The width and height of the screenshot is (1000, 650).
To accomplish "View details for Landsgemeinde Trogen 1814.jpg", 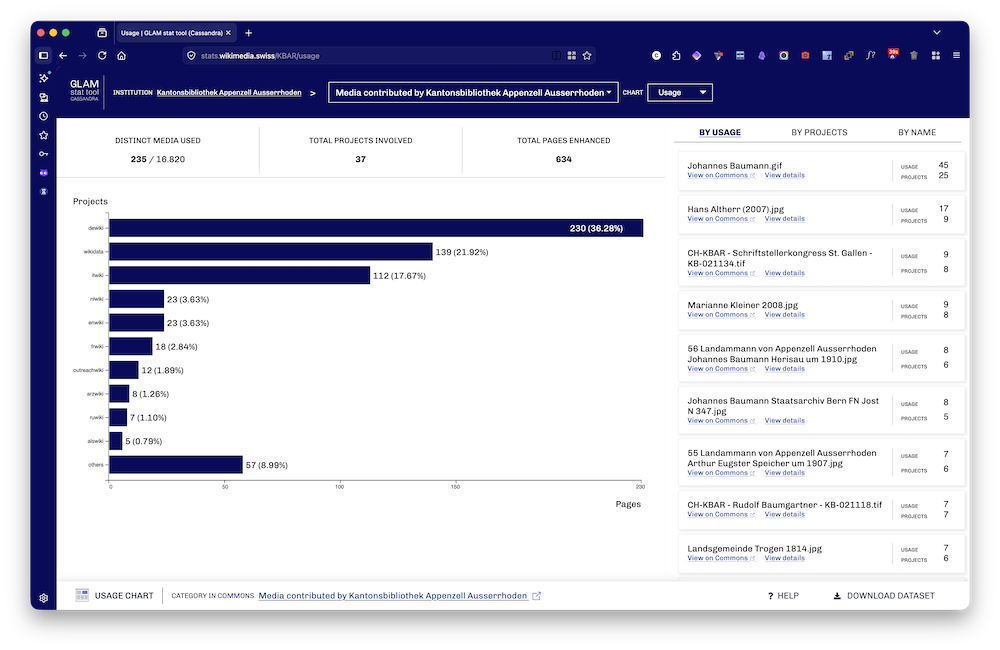I will (784, 558).
